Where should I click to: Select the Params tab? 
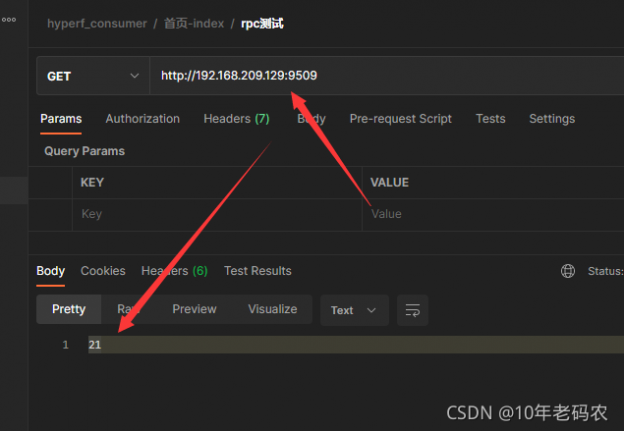[x=61, y=119]
